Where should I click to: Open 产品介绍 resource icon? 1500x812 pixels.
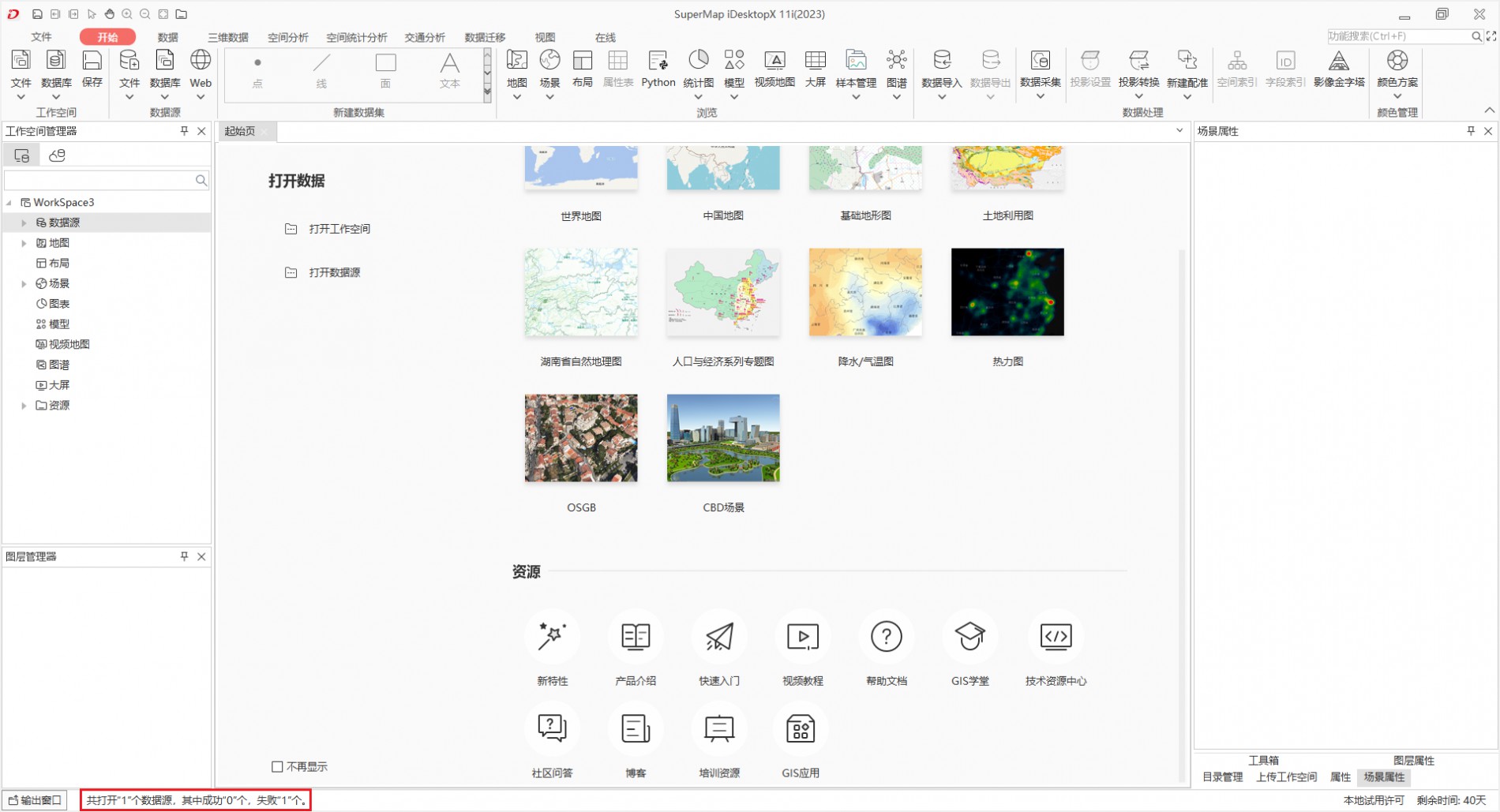tap(636, 637)
